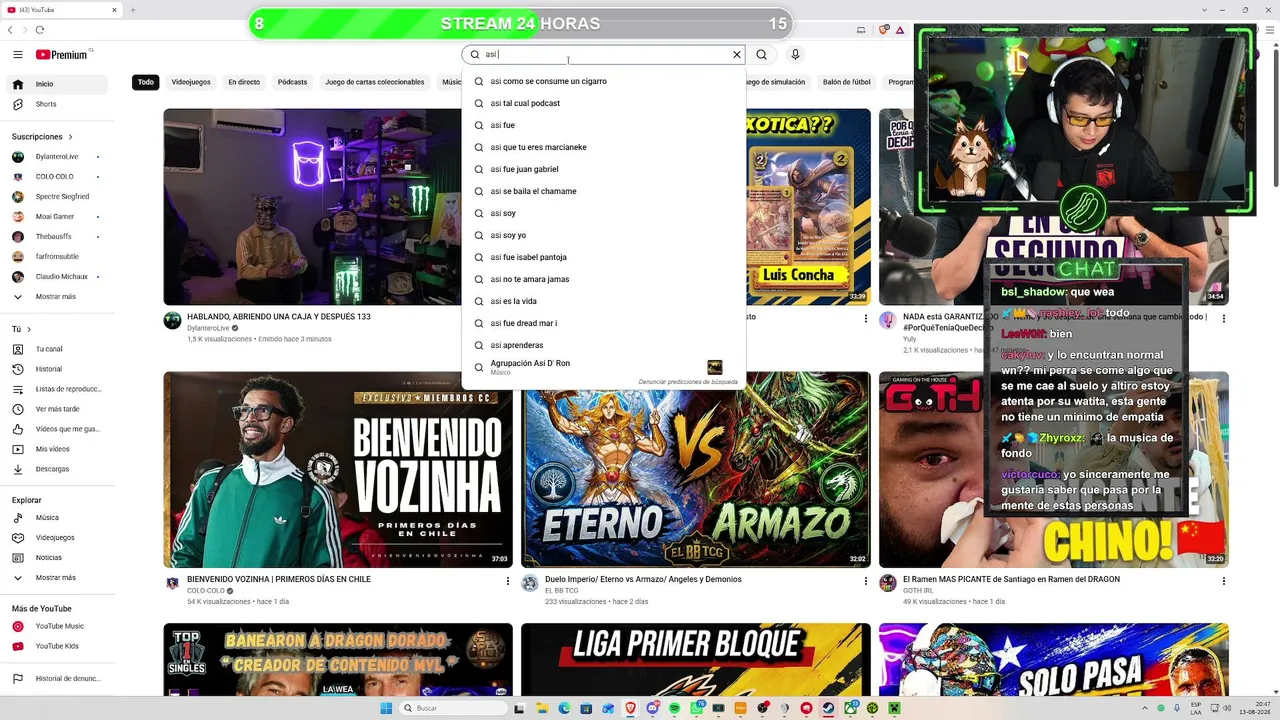Open YouTube Kids link
The height and width of the screenshot is (720, 1280).
[57, 646]
